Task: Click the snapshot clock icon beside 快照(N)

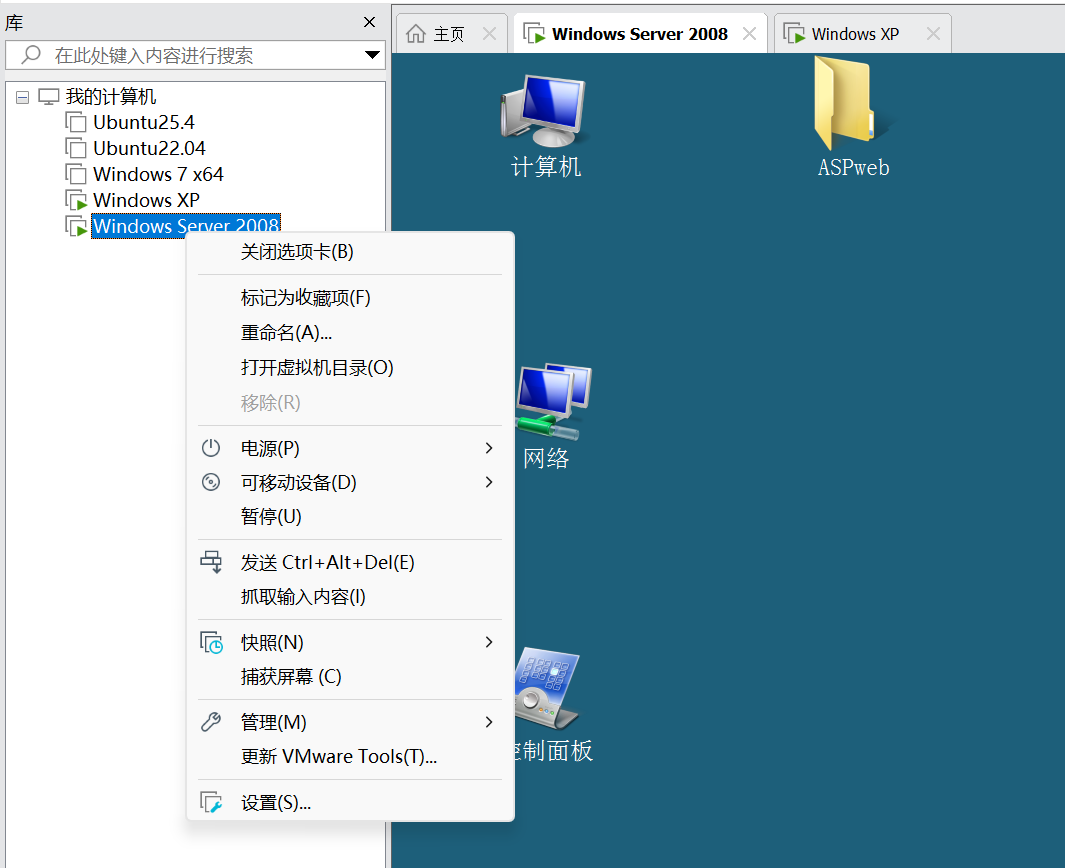Action: pyautogui.click(x=211, y=643)
